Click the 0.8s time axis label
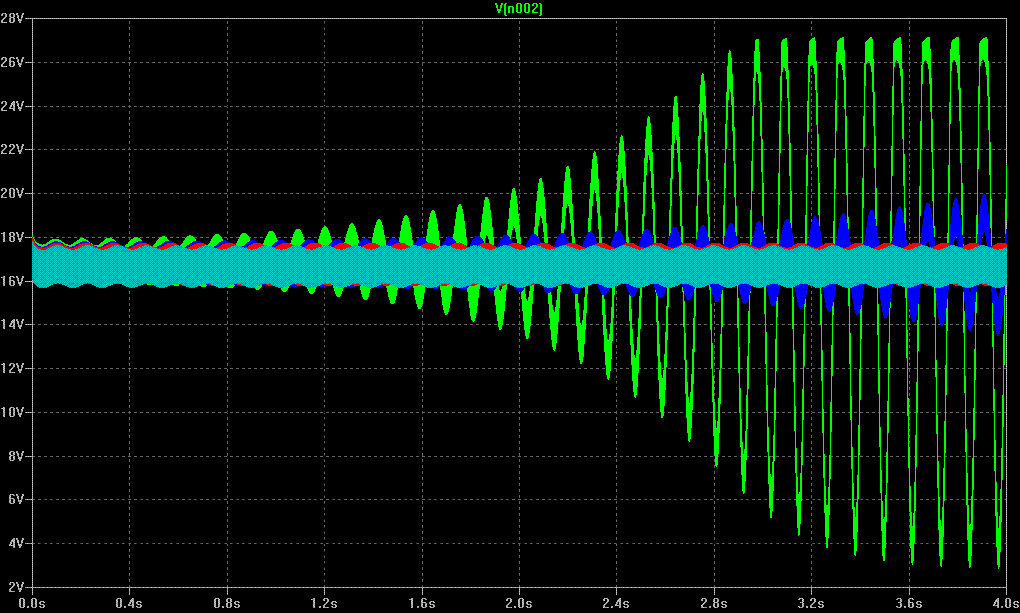 click(x=226, y=603)
